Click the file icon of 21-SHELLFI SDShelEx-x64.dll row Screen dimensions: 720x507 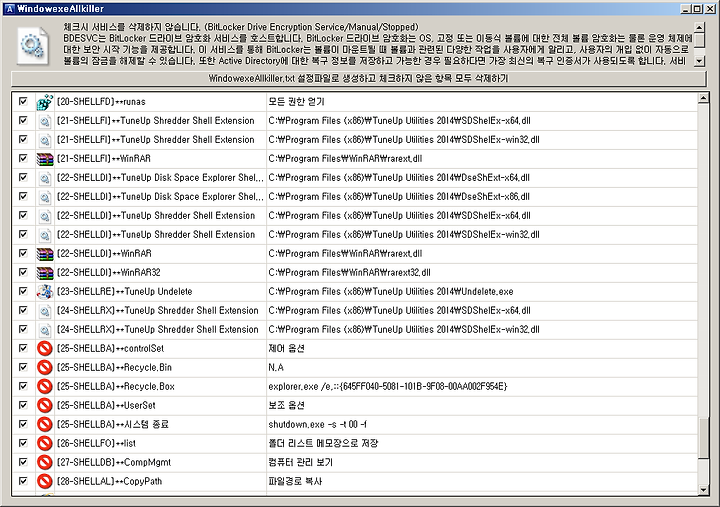click(x=45, y=121)
